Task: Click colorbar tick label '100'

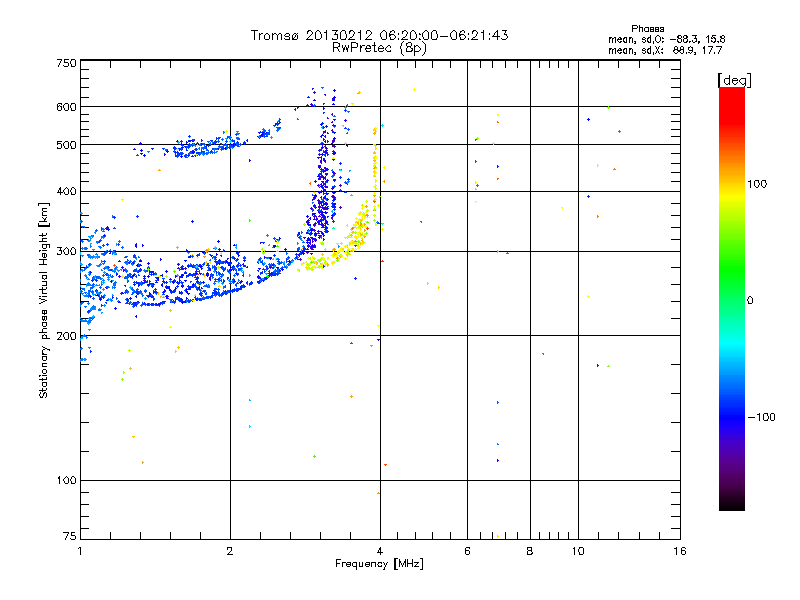Action: (757, 184)
